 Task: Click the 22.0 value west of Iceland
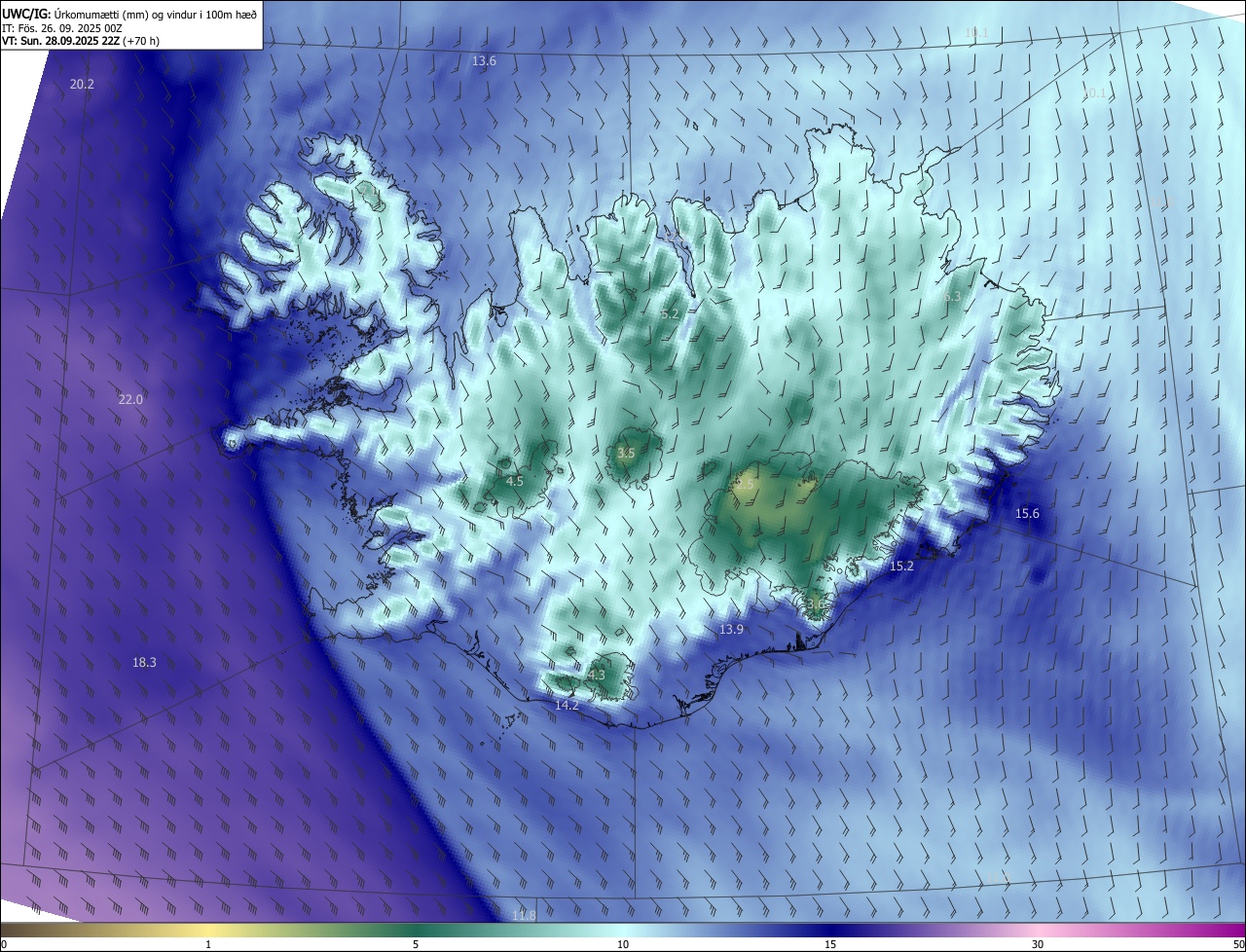click(130, 399)
